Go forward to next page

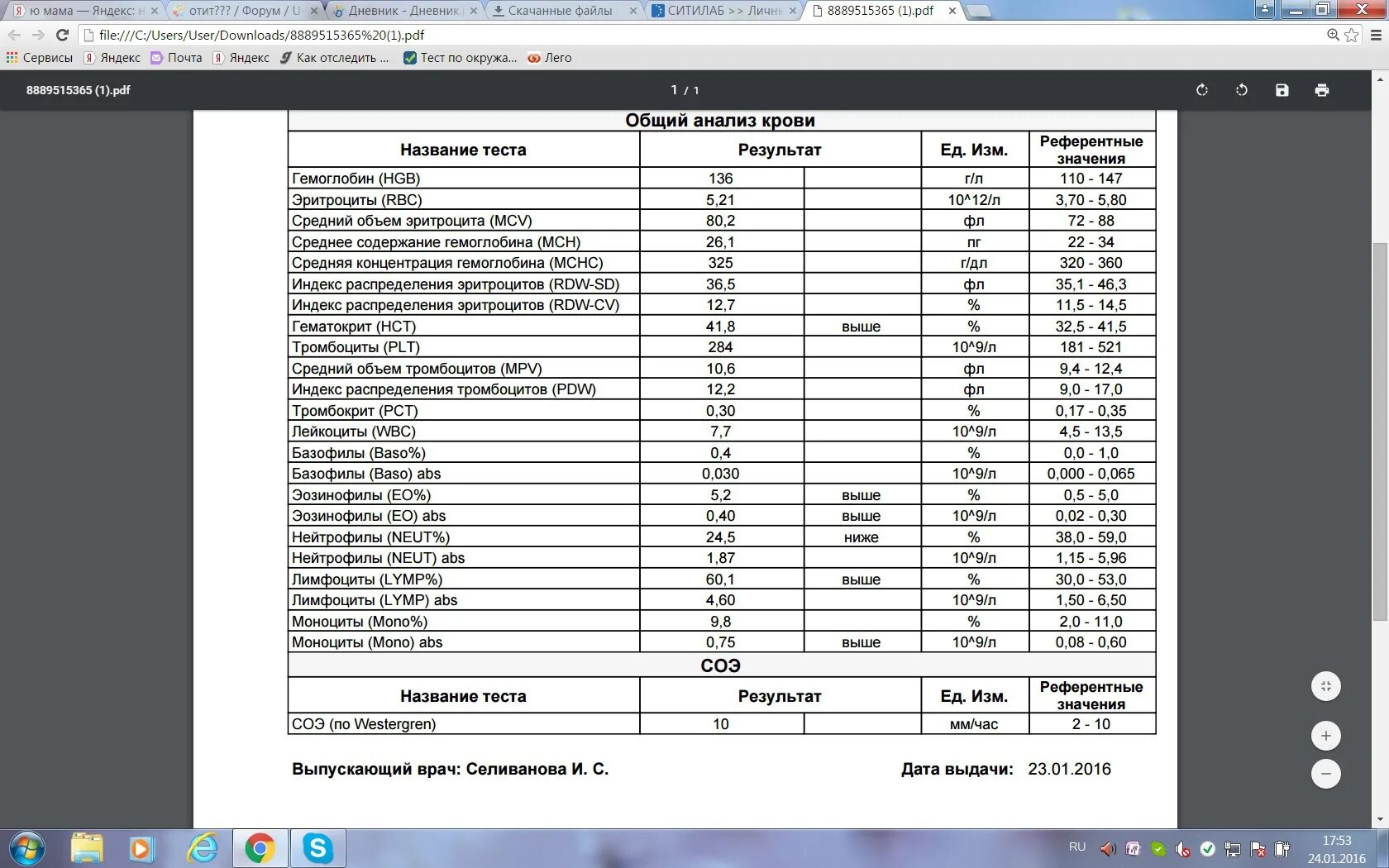point(38,35)
